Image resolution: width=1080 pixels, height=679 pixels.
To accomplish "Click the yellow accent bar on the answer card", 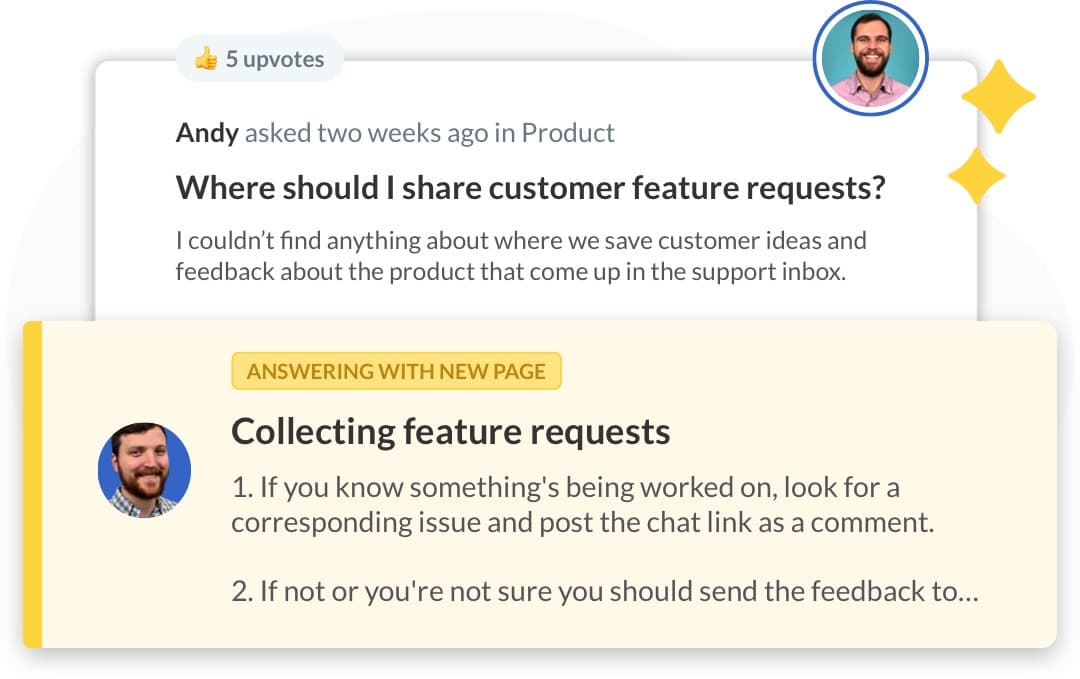I will (x=33, y=484).
